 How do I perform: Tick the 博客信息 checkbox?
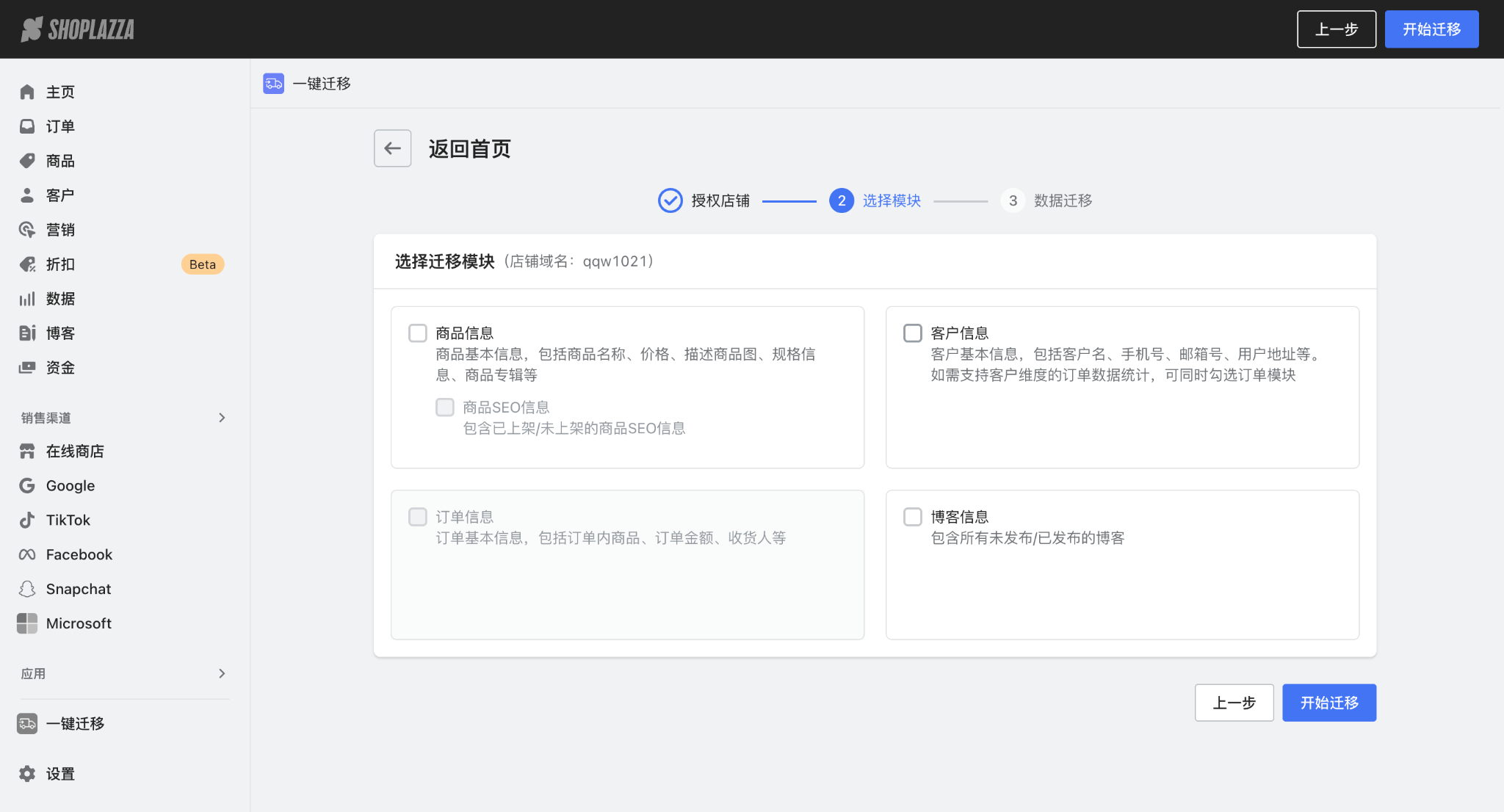tap(913, 517)
